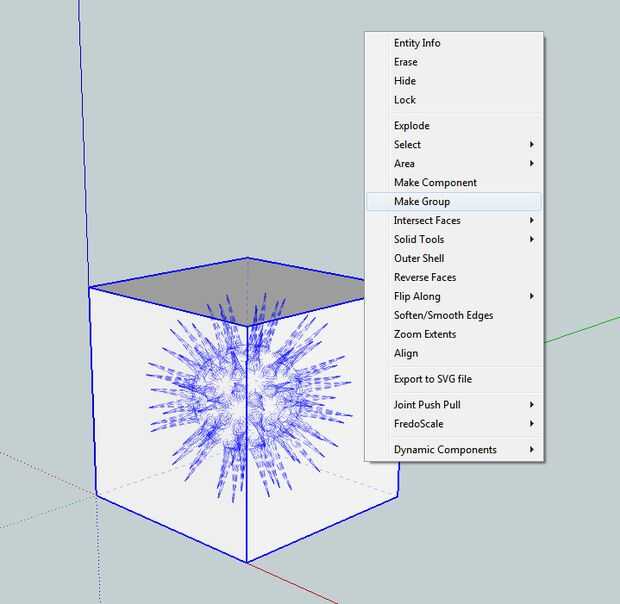Select Reverse Faces
The width and height of the screenshot is (620, 604).
pos(454,277)
